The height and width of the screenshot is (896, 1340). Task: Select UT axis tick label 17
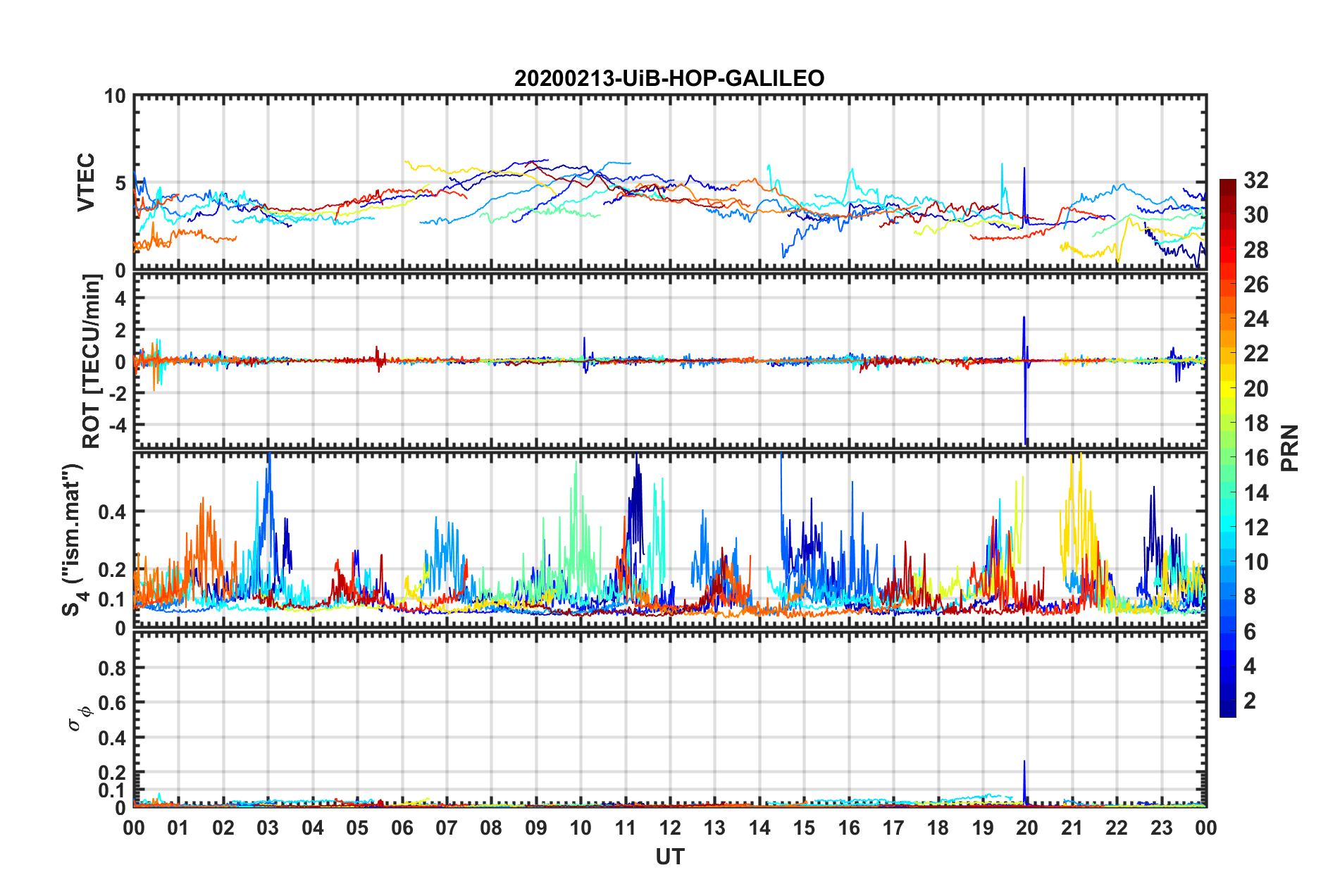(893, 828)
